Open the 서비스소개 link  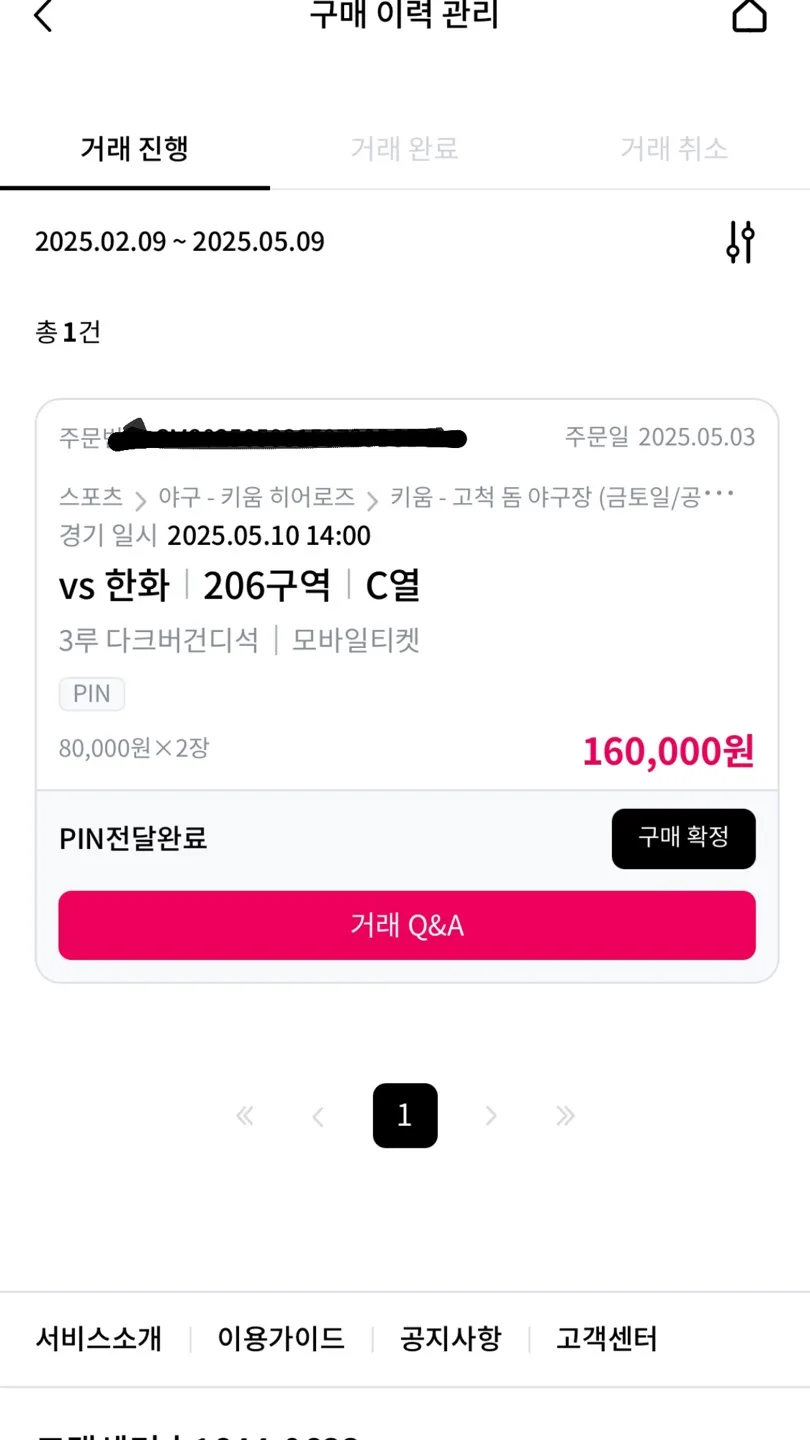(98, 1338)
